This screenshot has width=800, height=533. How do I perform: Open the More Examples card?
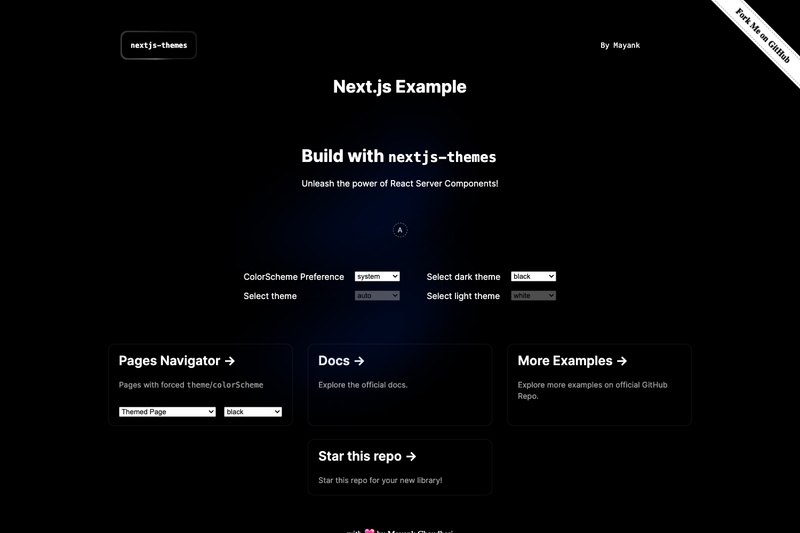pos(599,385)
